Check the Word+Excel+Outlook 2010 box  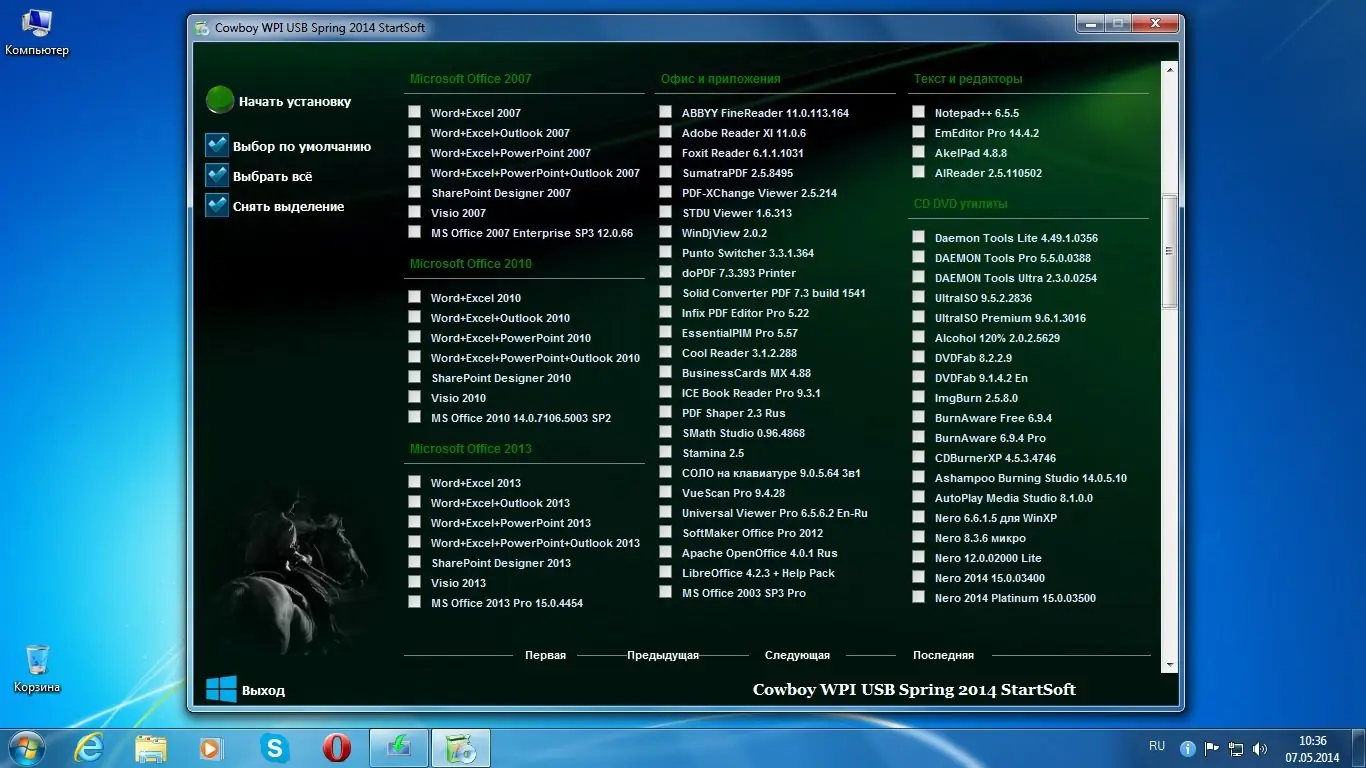point(414,317)
